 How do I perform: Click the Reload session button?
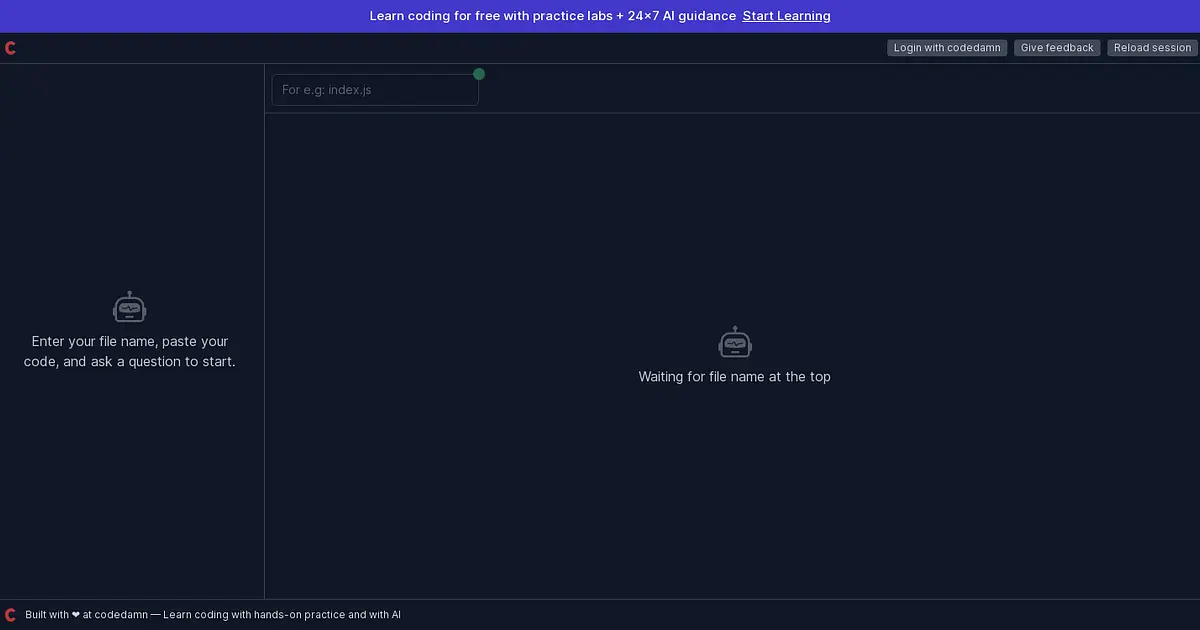coord(1153,48)
